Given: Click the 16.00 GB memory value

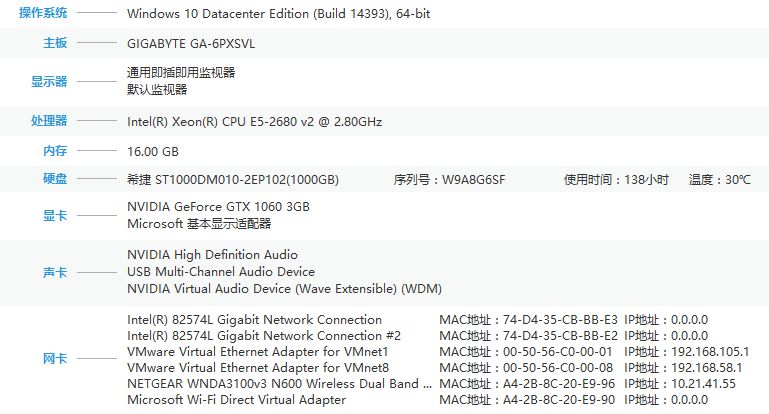Looking at the screenshot, I should point(153,152).
